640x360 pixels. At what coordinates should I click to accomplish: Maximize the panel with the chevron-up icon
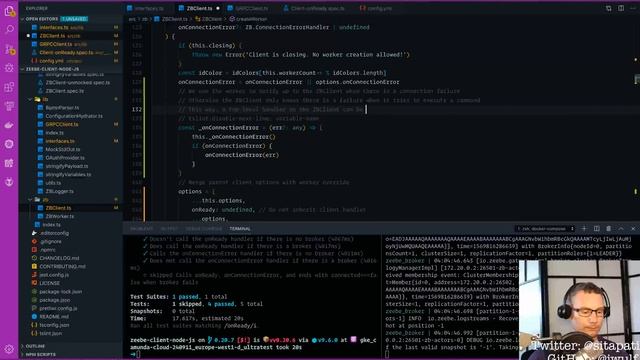coord(621,229)
